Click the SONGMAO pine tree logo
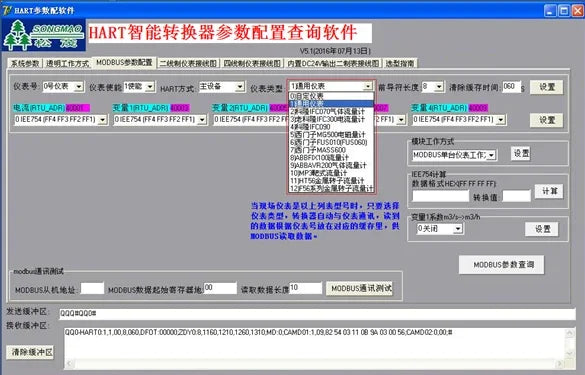The width and height of the screenshot is (585, 375). [x=44, y=35]
